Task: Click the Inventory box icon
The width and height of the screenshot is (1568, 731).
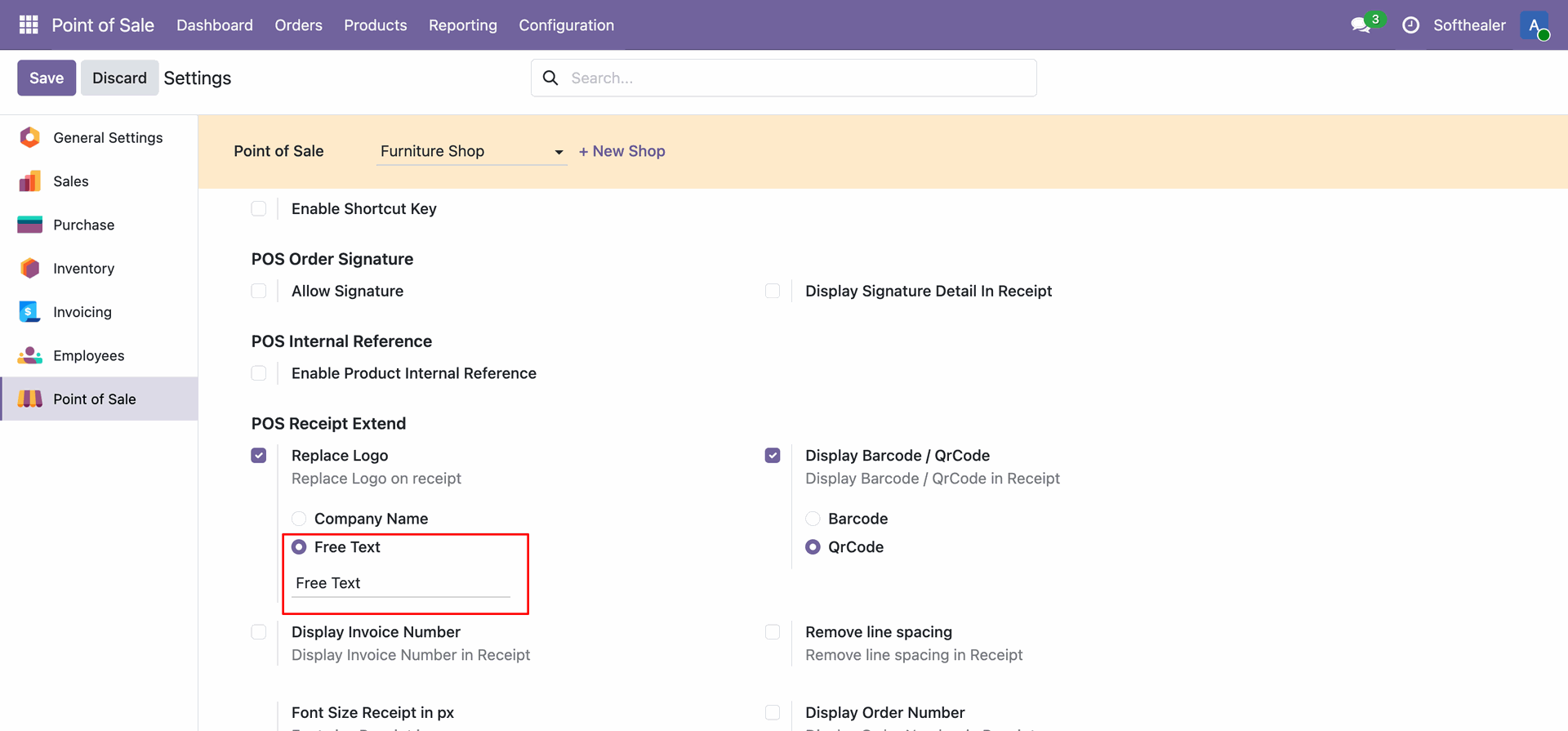Action: point(30,268)
